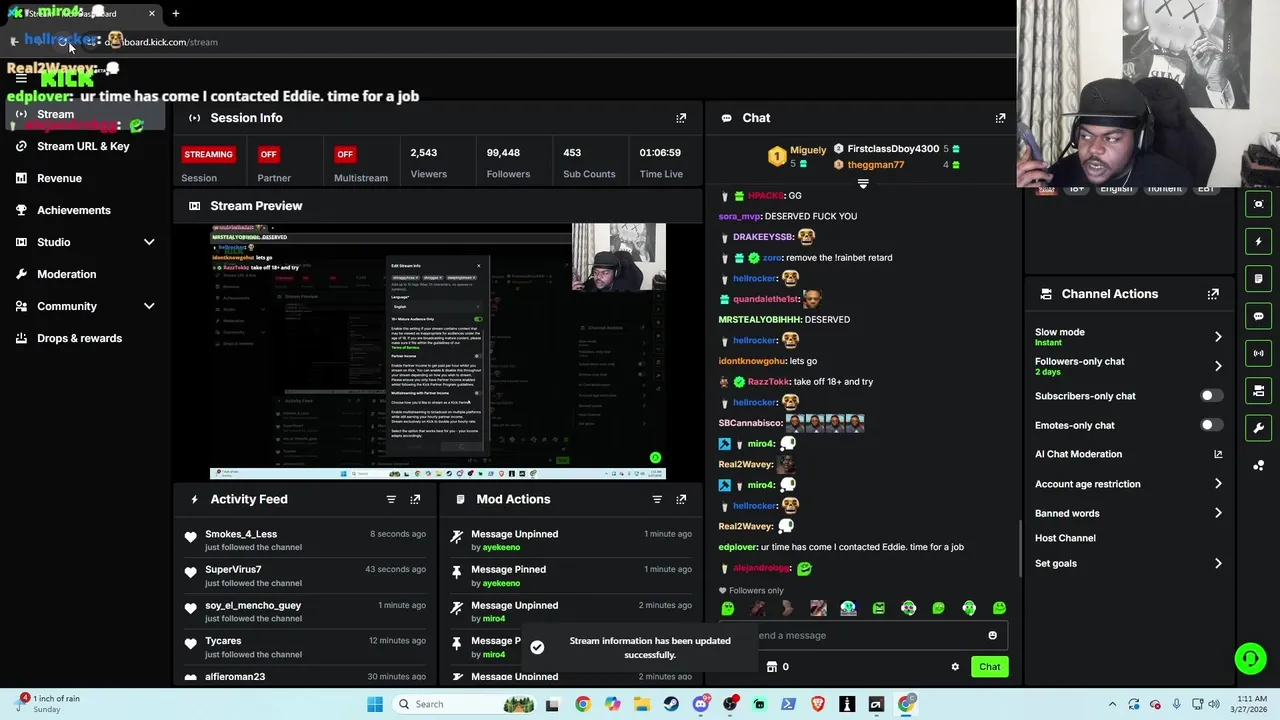Collapse the chat leaderboard chevron
The image size is (1280, 720).
pos(863,184)
